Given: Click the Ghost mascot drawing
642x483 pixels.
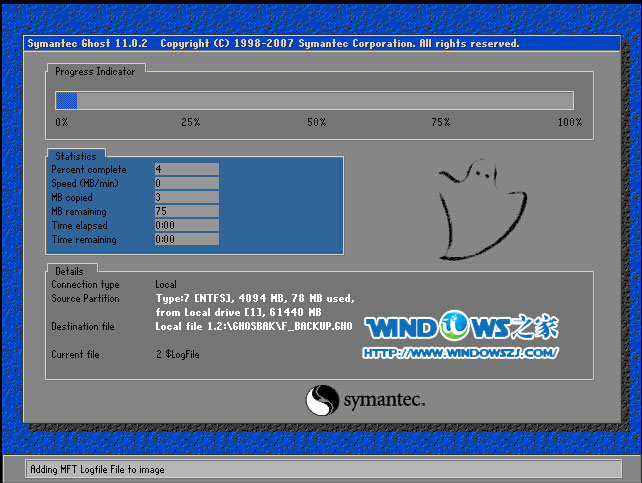Looking at the screenshot, I should (479, 203).
